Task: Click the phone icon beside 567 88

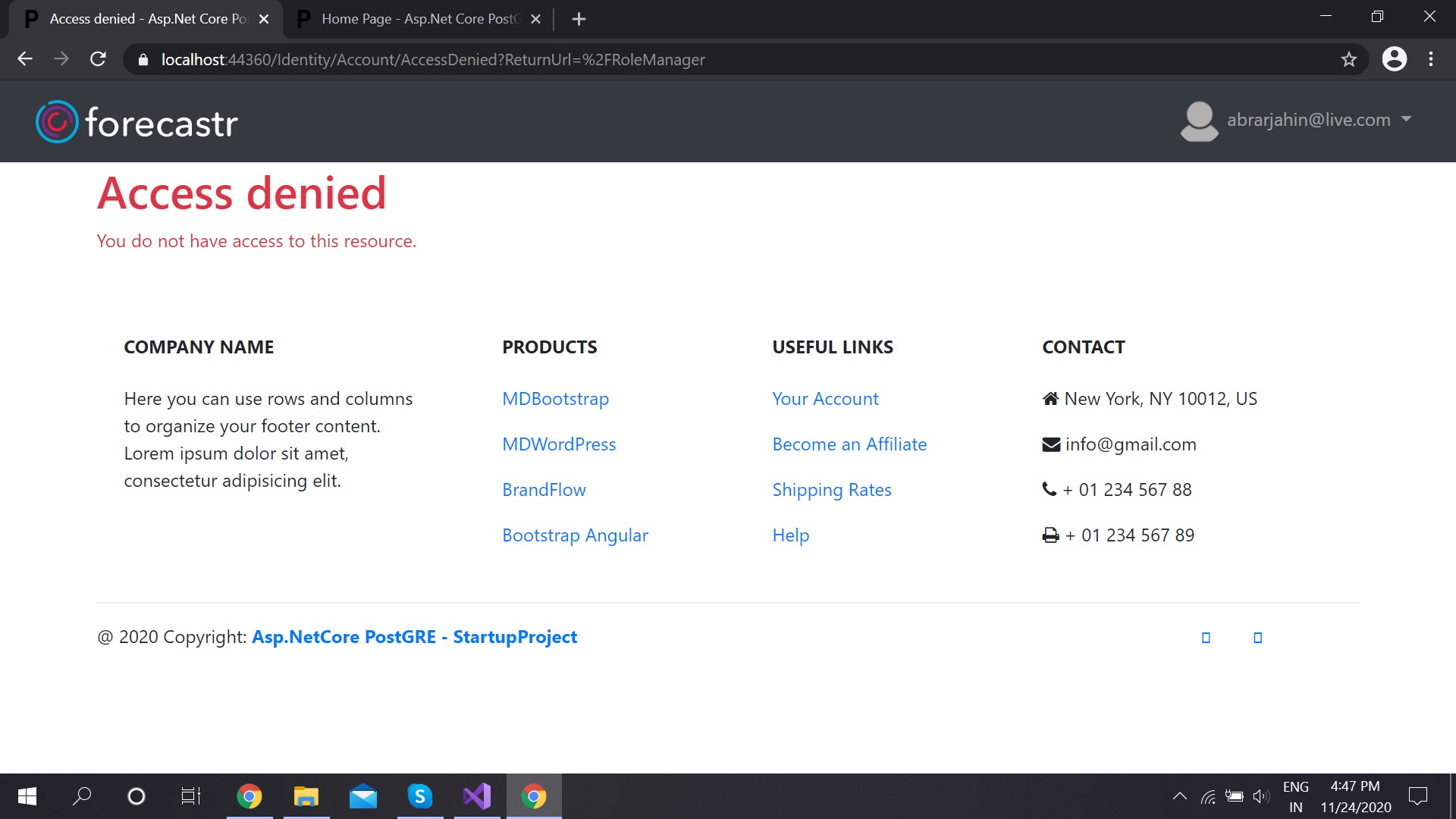Action: coord(1049,489)
